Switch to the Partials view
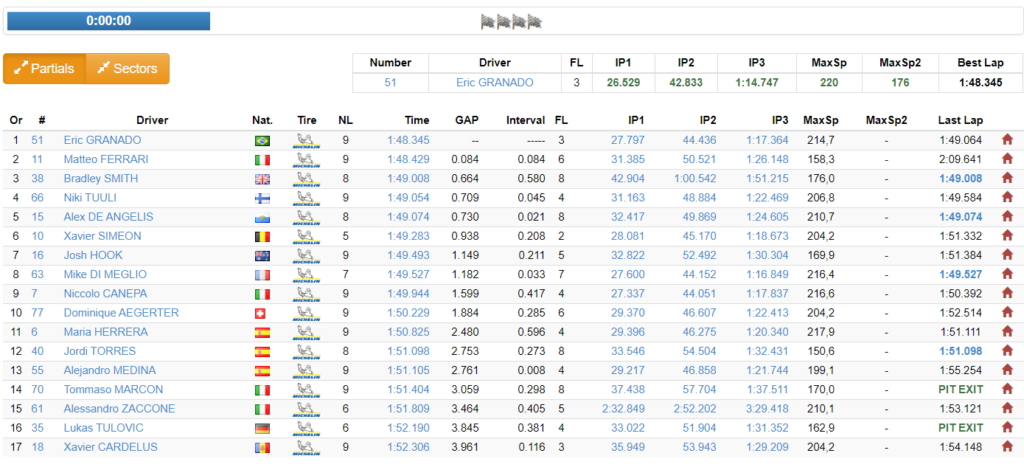 click(44, 69)
